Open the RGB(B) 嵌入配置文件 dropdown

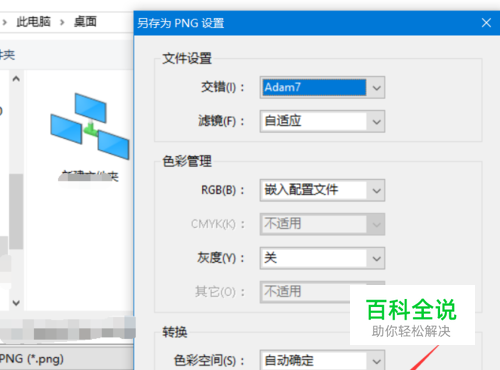coord(322,190)
